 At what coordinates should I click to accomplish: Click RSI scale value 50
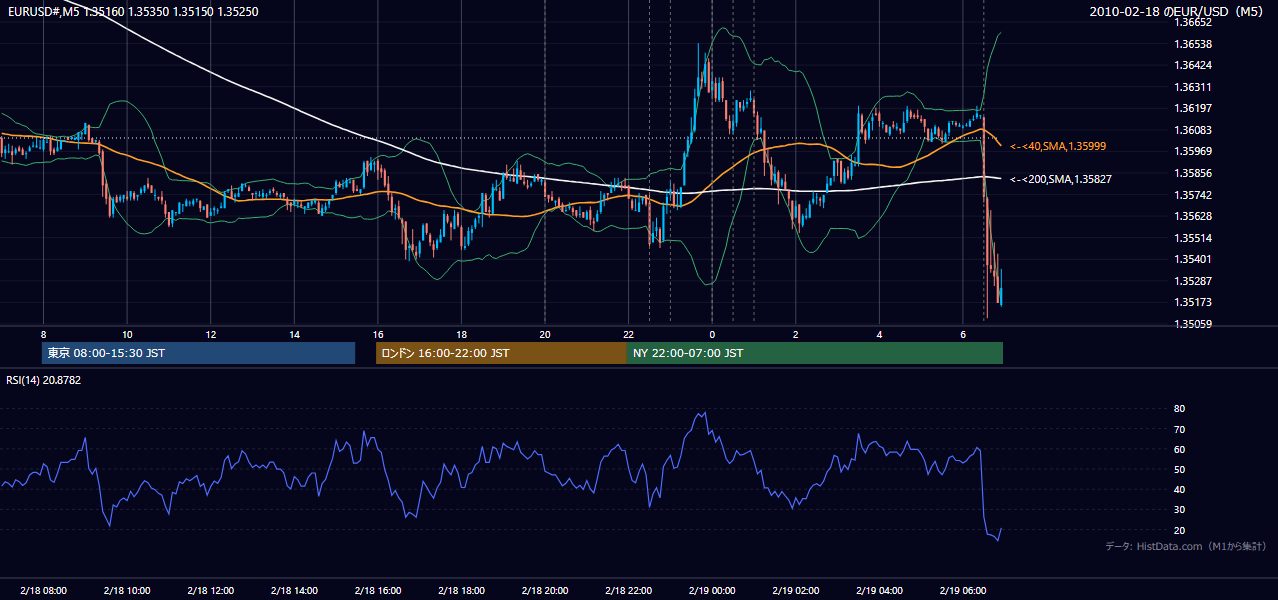click(1180, 469)
